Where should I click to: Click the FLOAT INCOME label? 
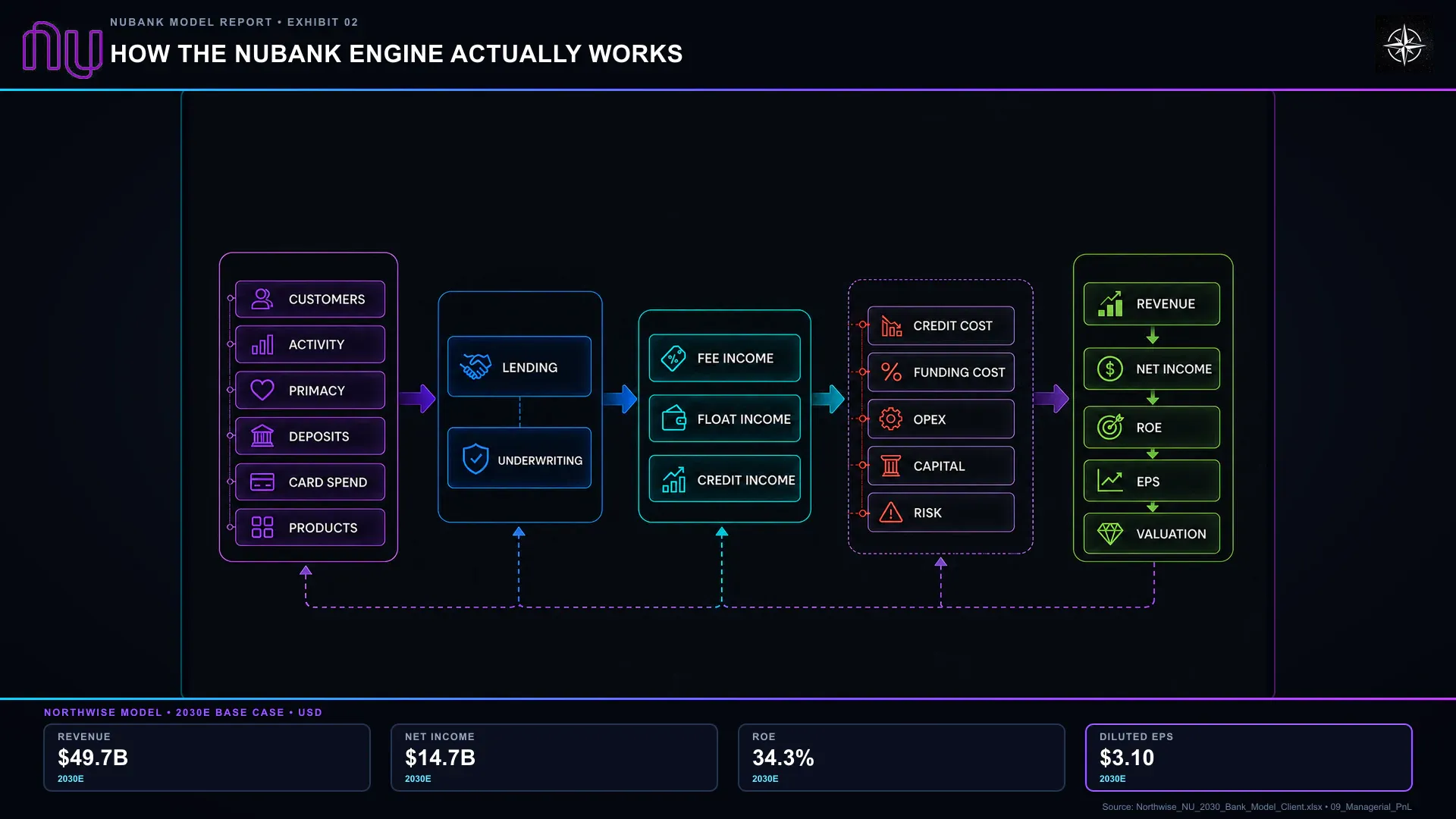coord(744,419)
